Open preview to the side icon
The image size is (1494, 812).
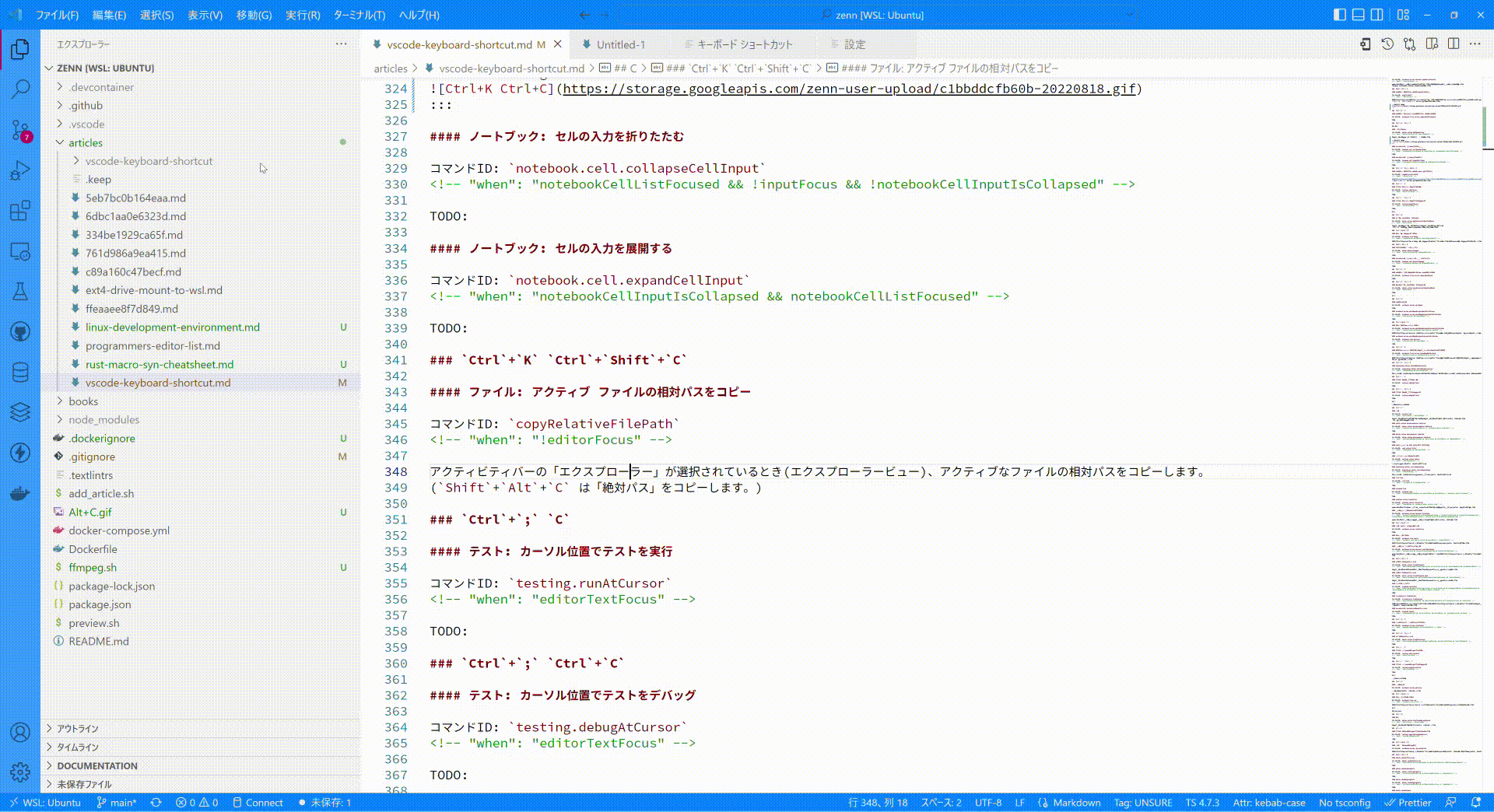1432,44
